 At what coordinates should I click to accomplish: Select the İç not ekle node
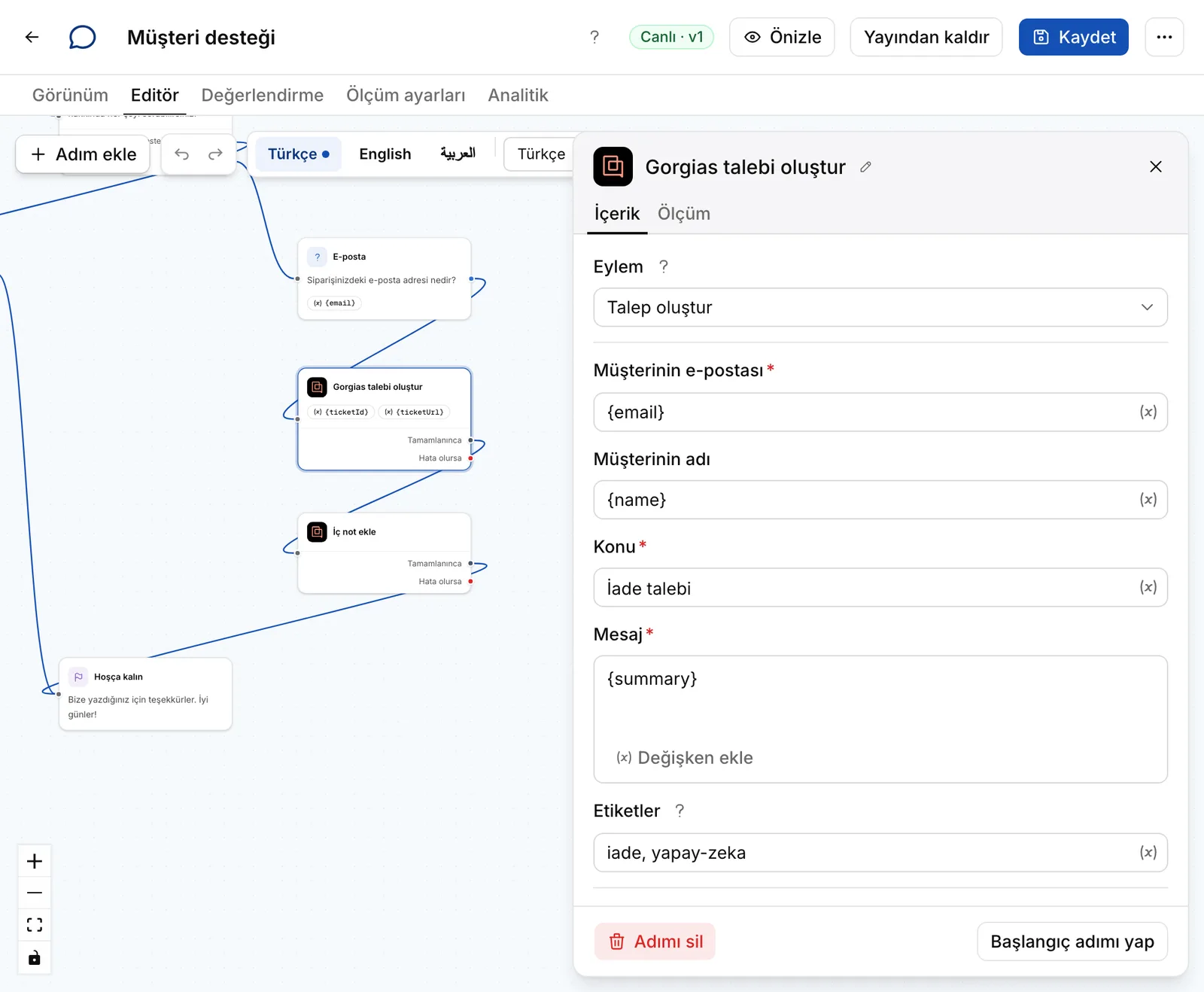coord(385,553)
